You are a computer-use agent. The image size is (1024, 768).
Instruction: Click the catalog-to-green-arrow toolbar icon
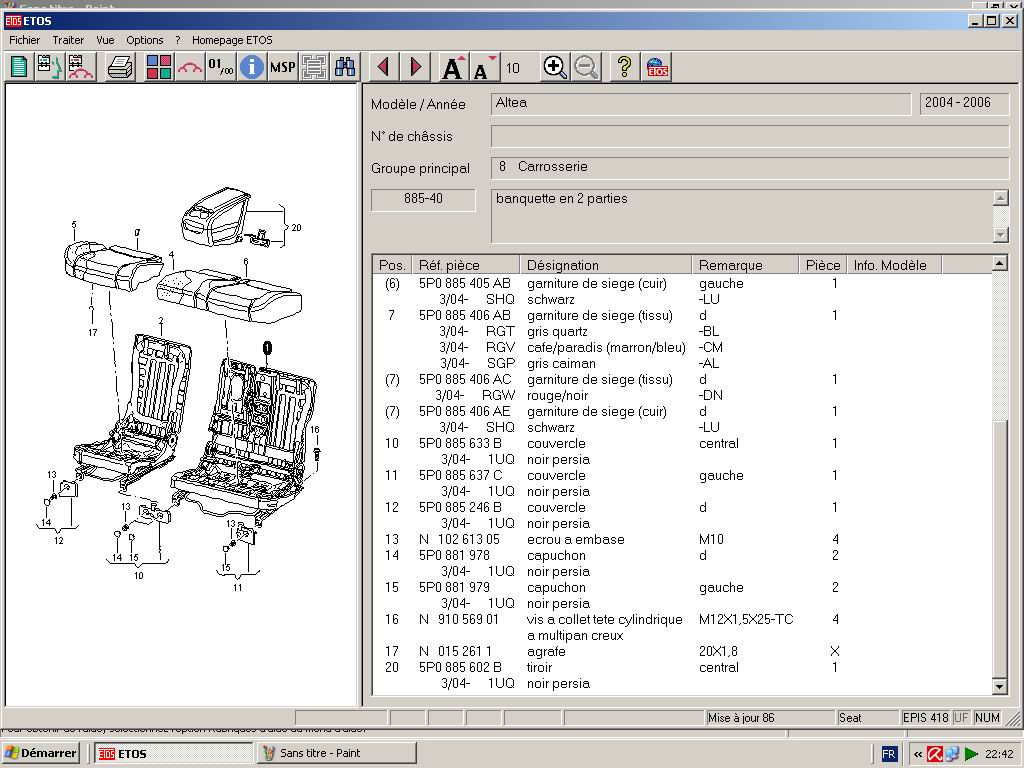50,67
